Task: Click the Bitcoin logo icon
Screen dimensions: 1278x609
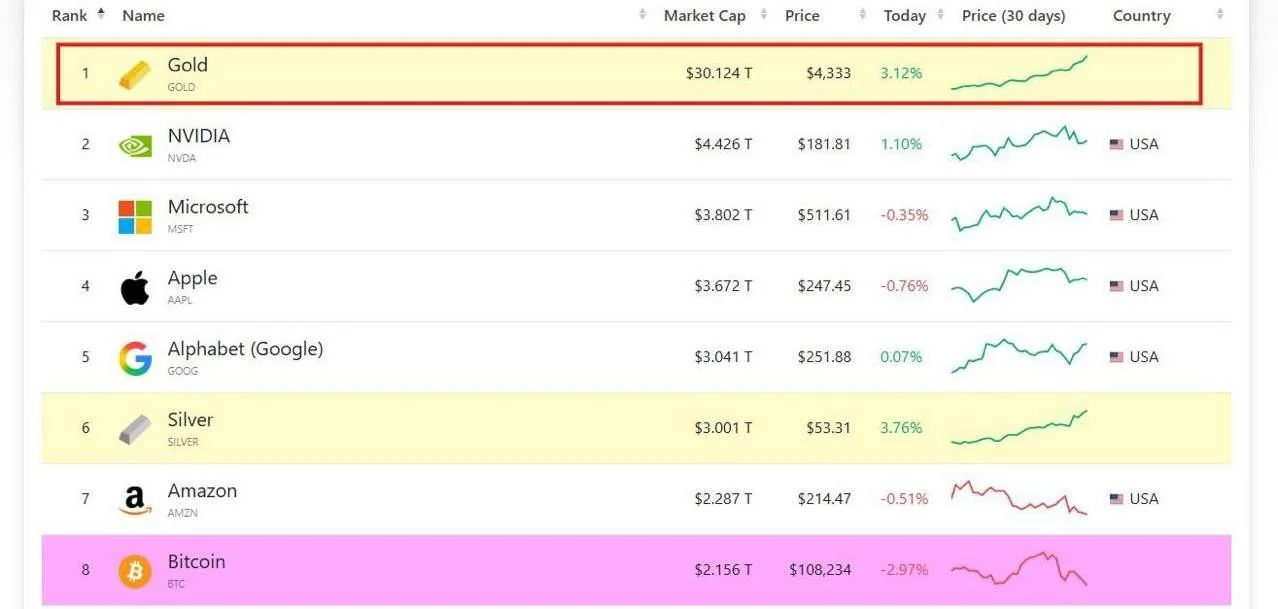Action: click(x=135, y=571)
